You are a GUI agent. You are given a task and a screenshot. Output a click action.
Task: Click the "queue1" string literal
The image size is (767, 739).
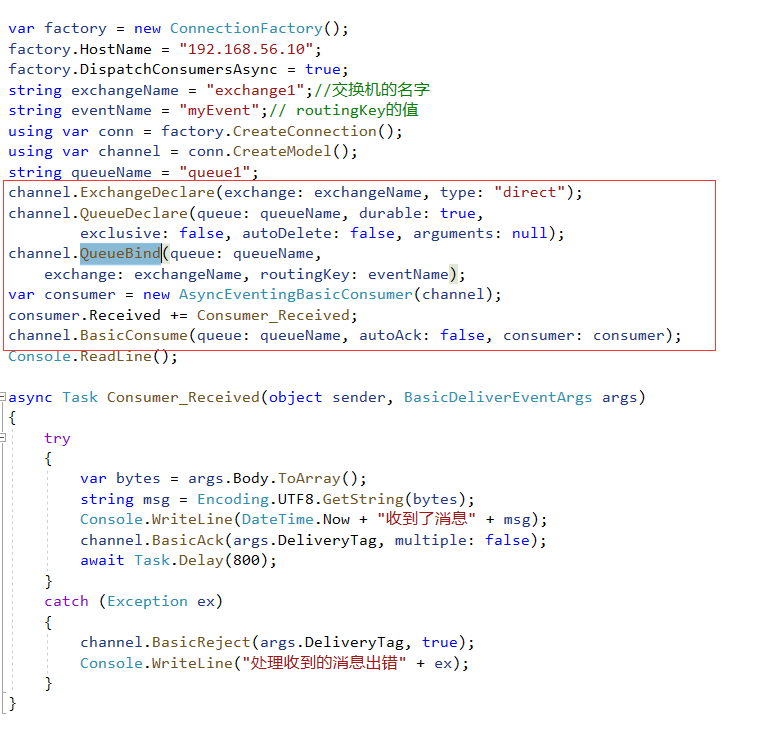[x=215, y=172]
